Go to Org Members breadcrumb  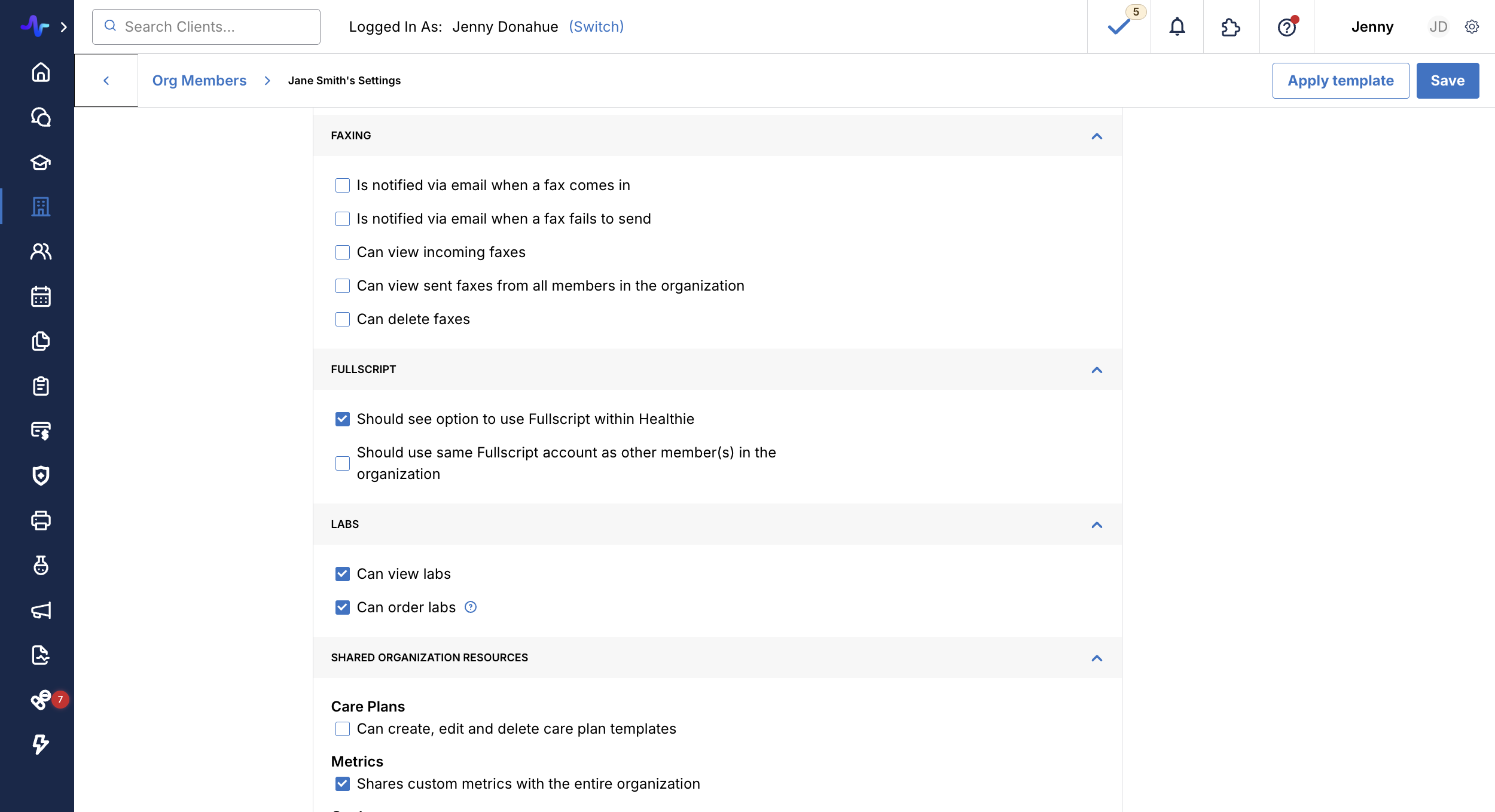click(199, 81)
